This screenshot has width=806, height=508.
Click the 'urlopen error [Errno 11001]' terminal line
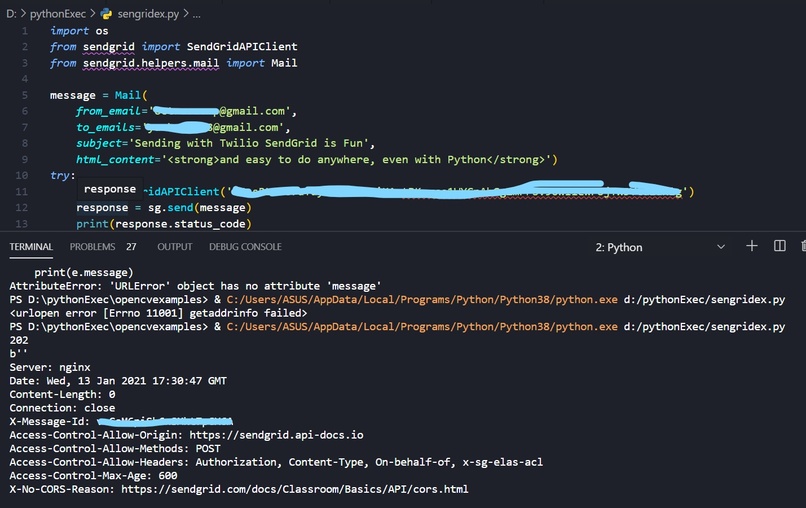pyautogui.click(x=158, y=313)
